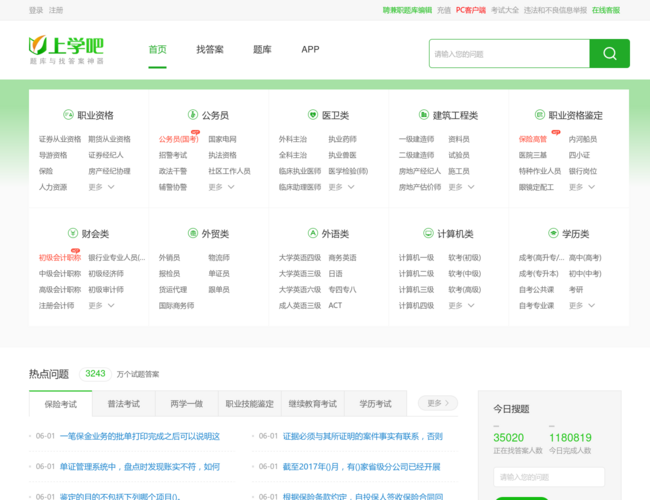Screen dimensions: 650x500
Task: Open 违法和不良信息举报 link
Action: pos(555,10)
